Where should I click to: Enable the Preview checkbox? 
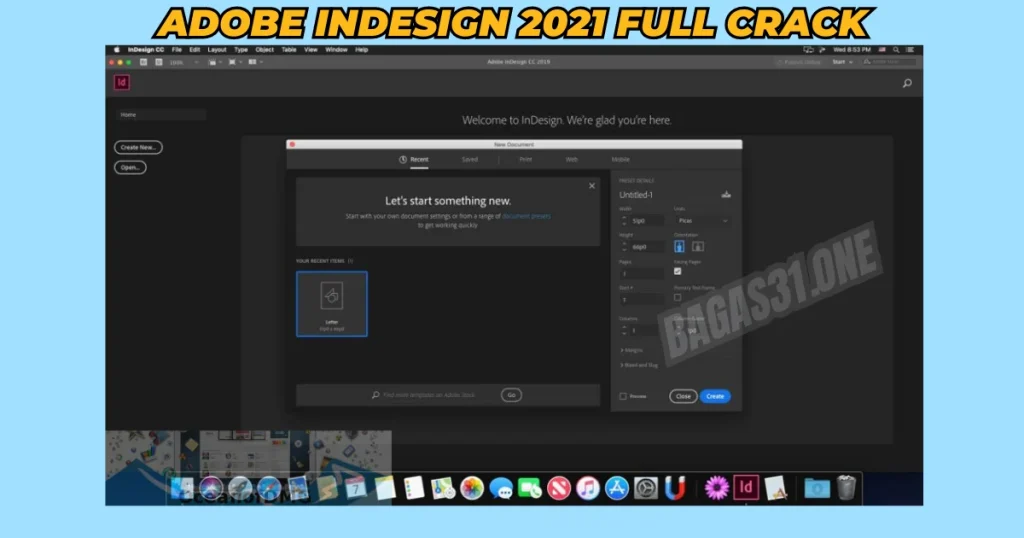(x=623, y=396)
